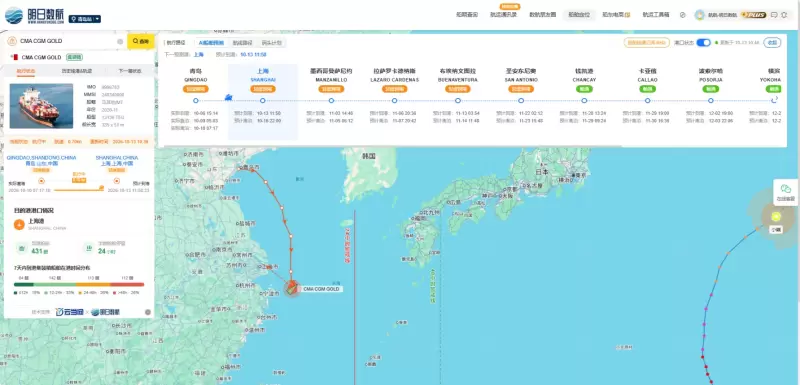Click the online customer service widget
This screenshot has height=385, width=800.
click(786, 192)
